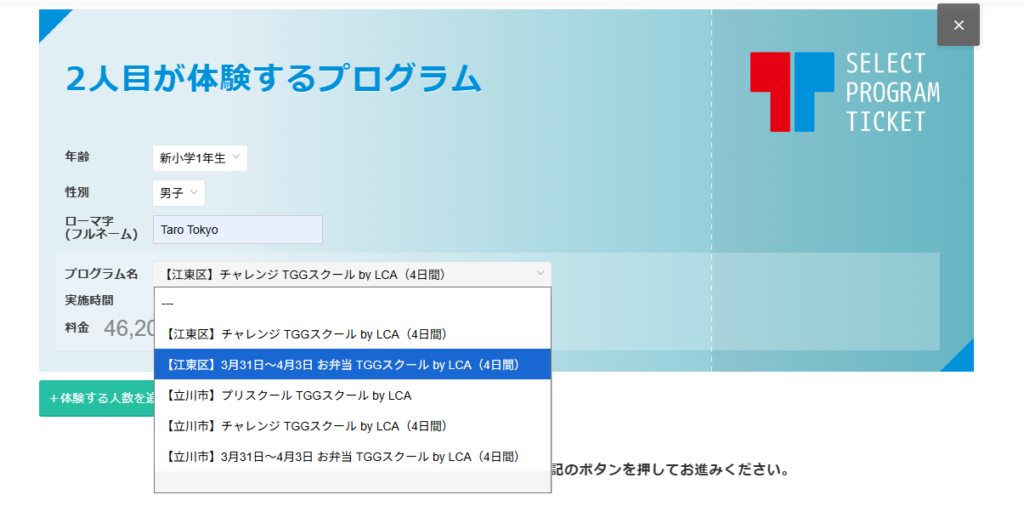Click the 年齢 label
Screen dimensions: 1024x512
[77, 157]
